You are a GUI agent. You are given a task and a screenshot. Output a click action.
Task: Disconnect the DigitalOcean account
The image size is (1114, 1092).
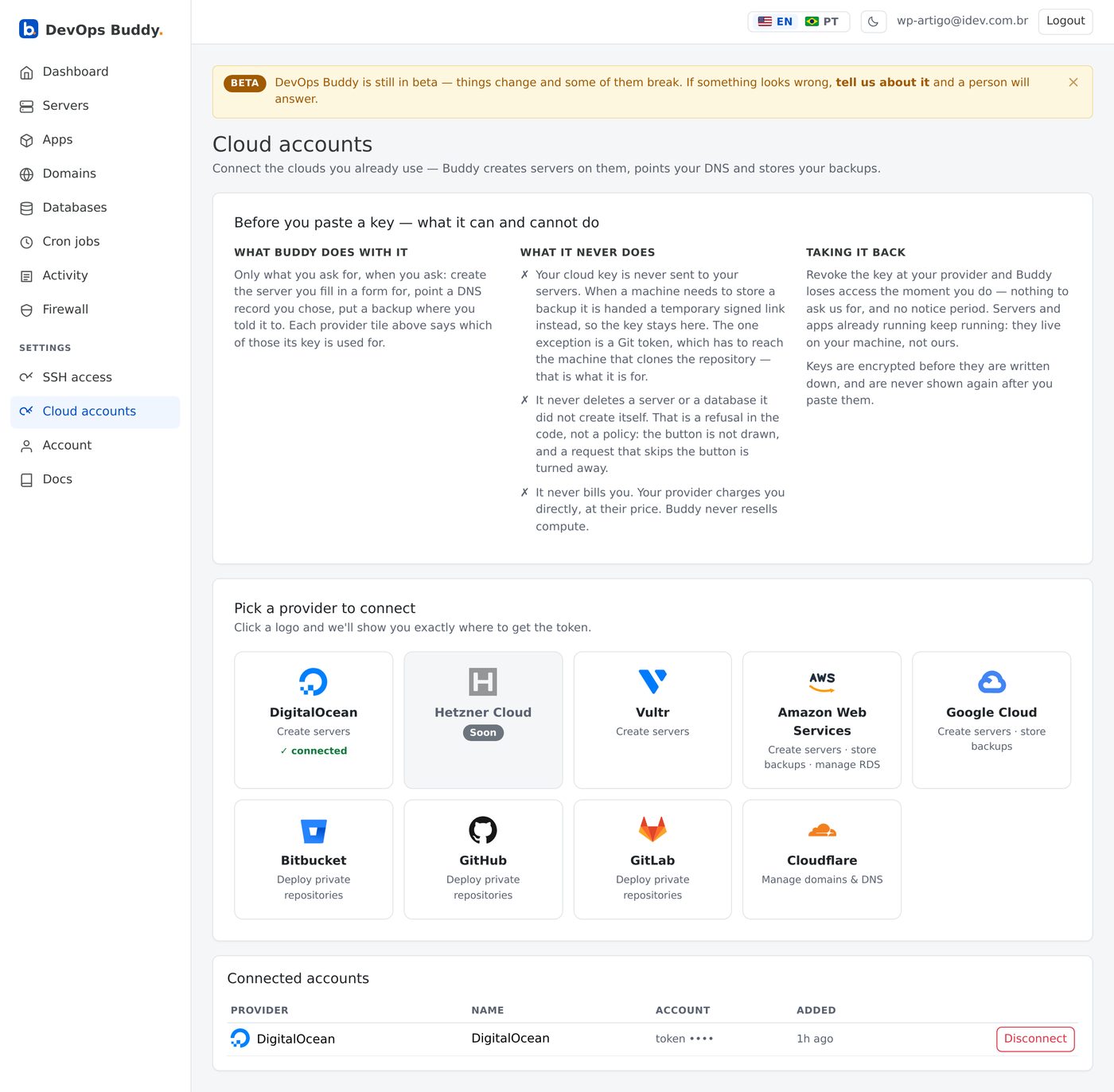click(x=1035, y=1039)
